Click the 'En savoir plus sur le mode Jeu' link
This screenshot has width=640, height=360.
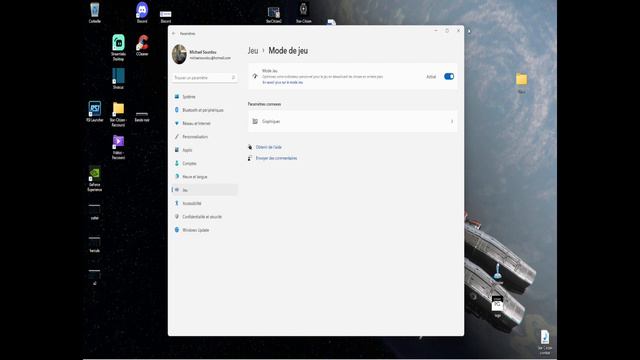tap(282, 82)
